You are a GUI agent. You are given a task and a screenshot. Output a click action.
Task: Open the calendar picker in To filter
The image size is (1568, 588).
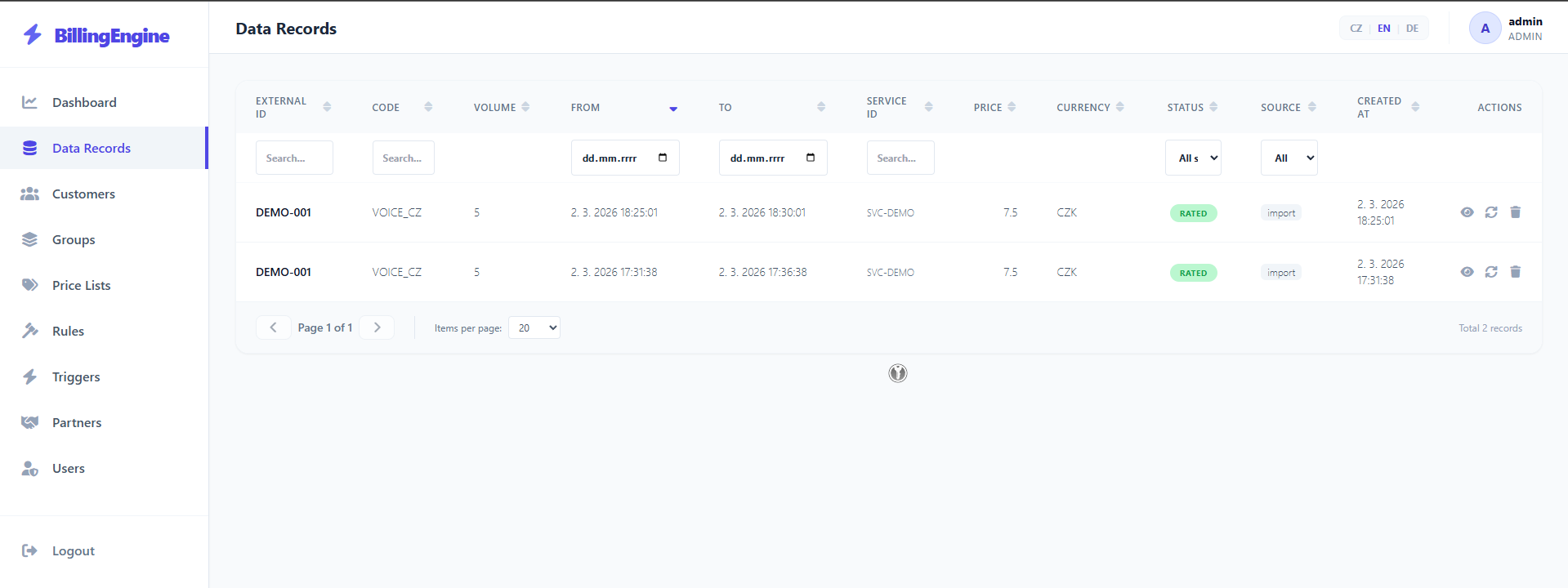(811, 158)
